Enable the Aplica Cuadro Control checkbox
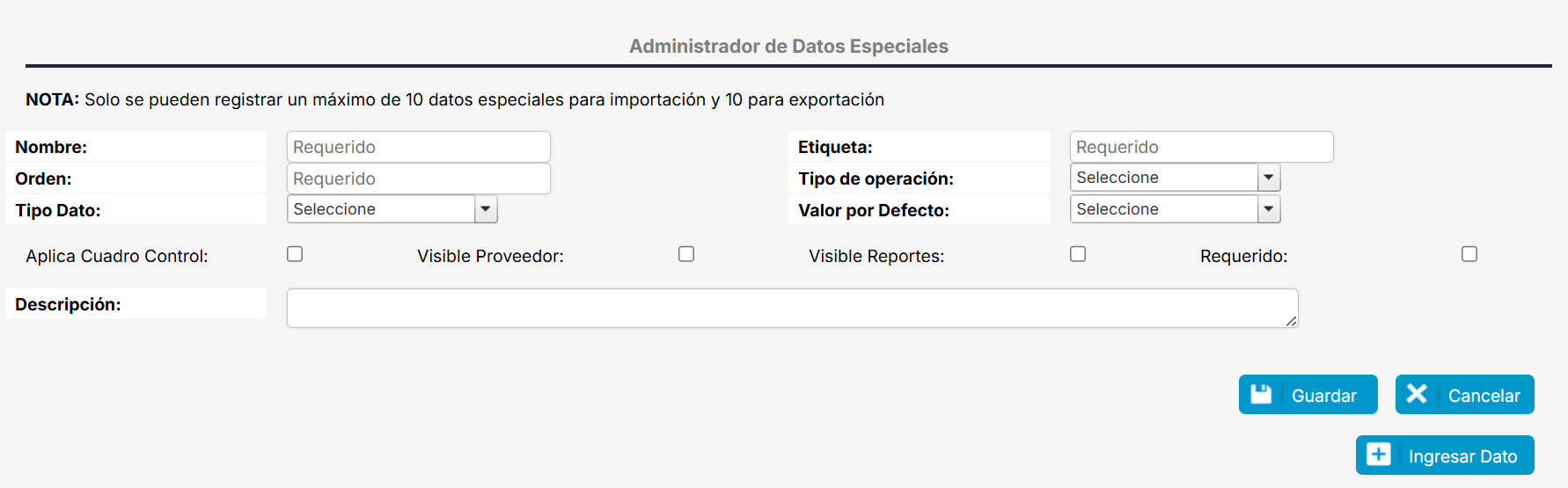 295,254
